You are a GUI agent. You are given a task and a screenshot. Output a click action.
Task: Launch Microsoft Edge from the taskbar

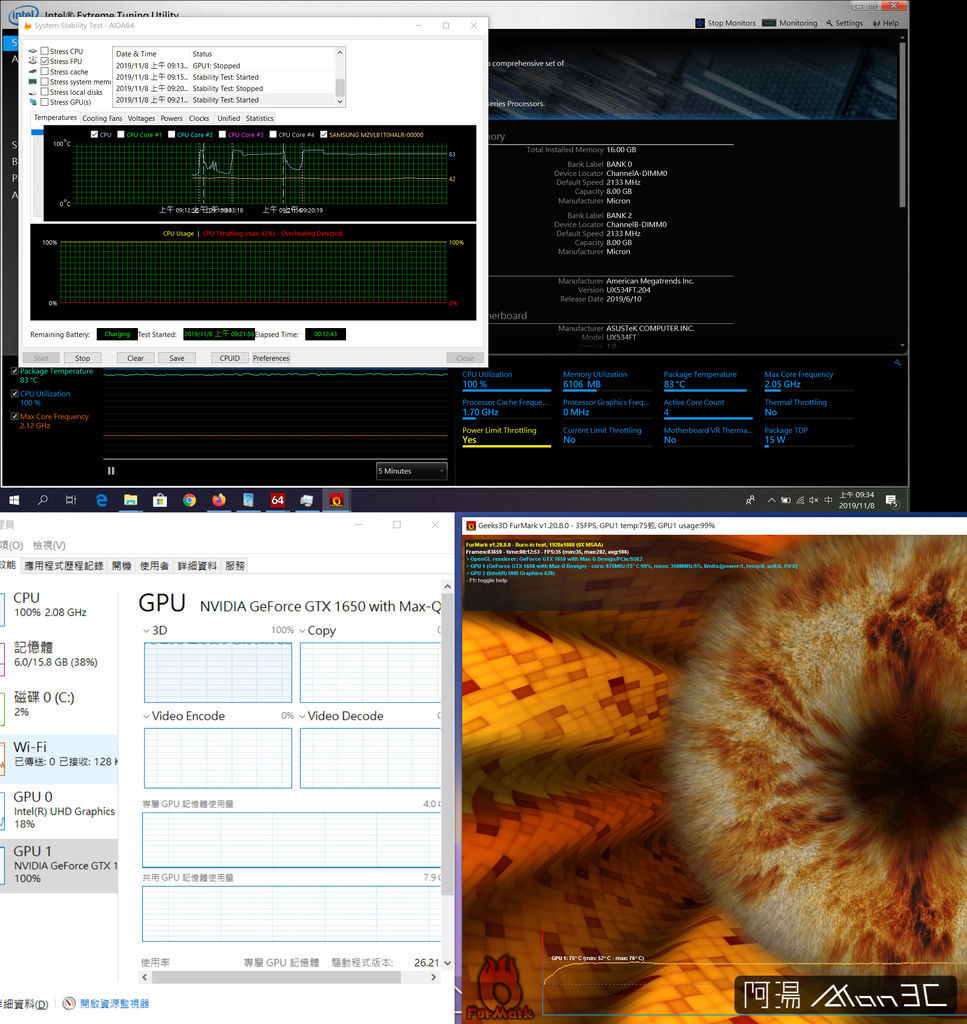click(101, 500)
